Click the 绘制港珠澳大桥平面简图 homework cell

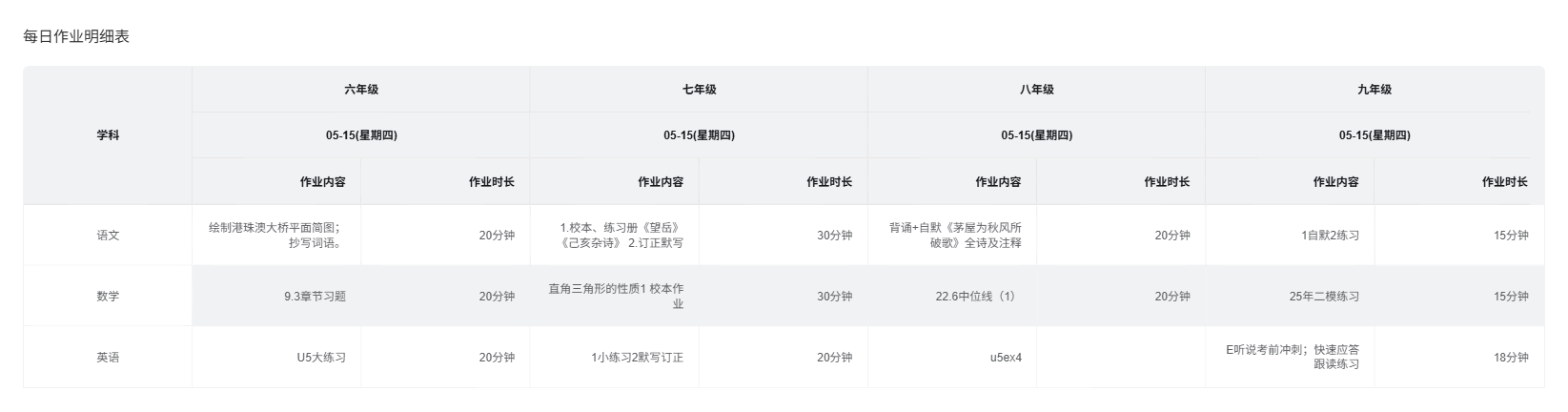tap(276, 235)
